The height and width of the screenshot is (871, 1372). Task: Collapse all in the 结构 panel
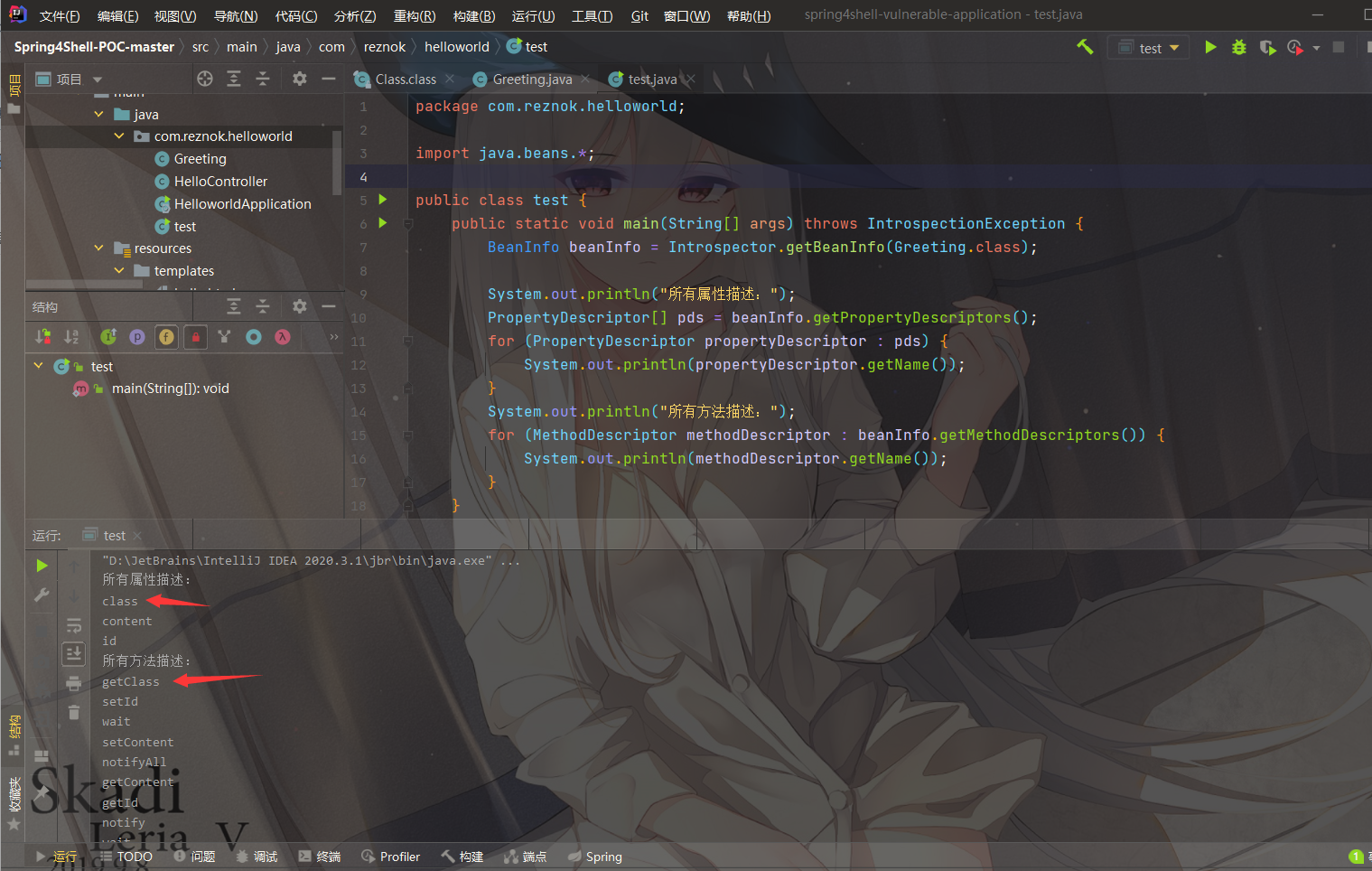pos(263,306)
